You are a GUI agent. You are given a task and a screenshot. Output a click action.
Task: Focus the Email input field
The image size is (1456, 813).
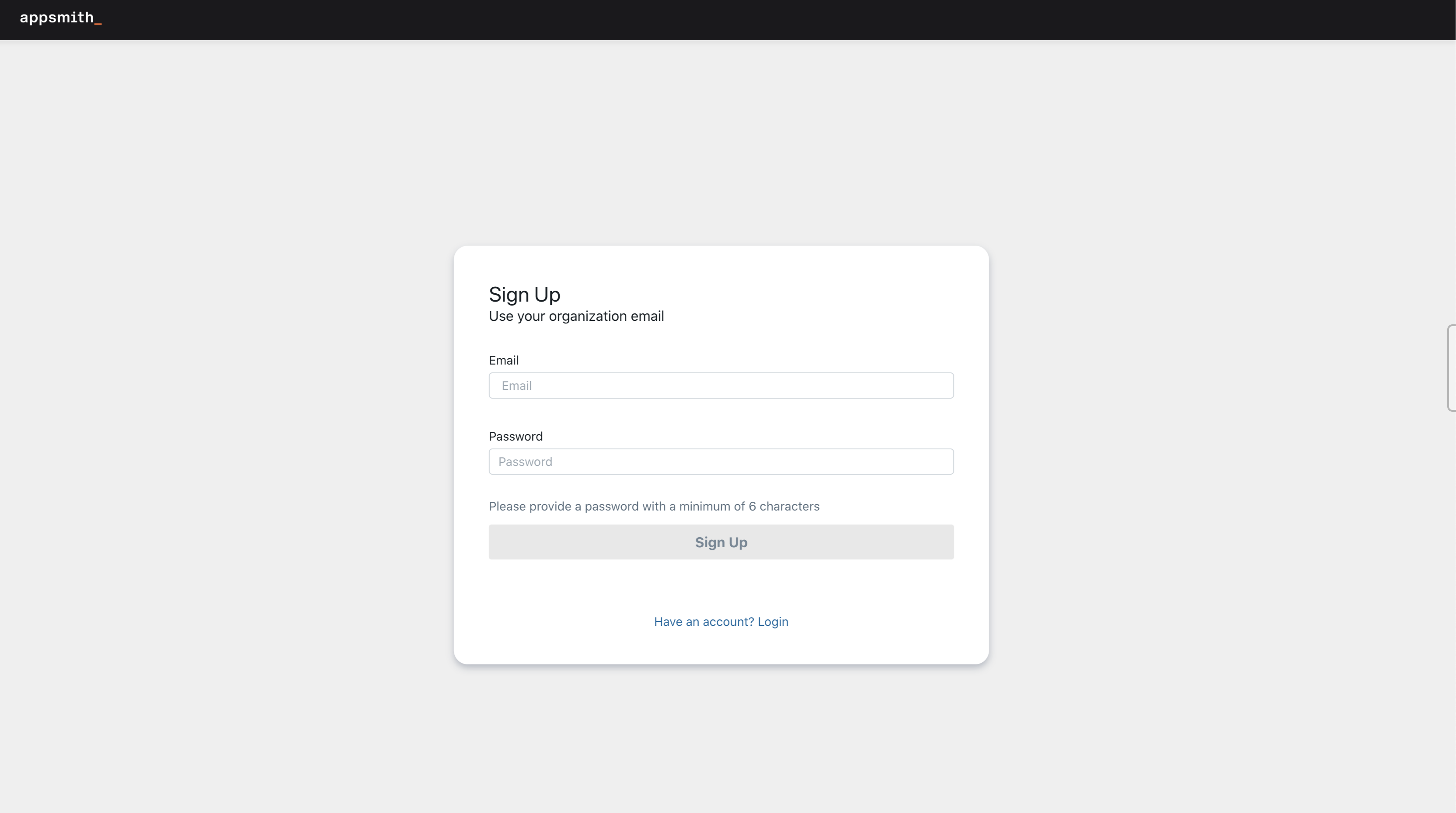pyautogui.click(x=721, y=386)
